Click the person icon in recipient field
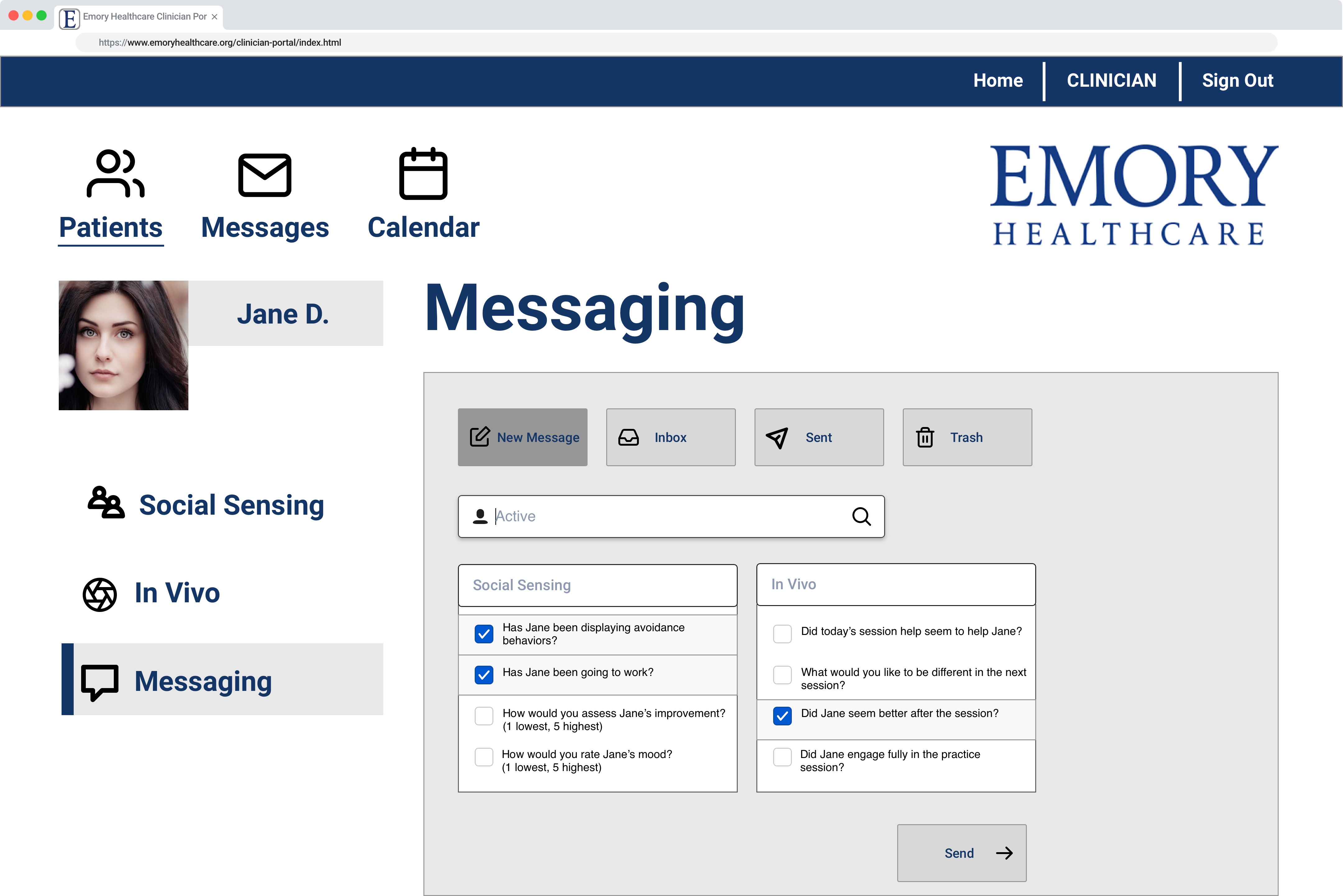The width and height of the screenshot is (1343, 896). [x=480, y=516]
